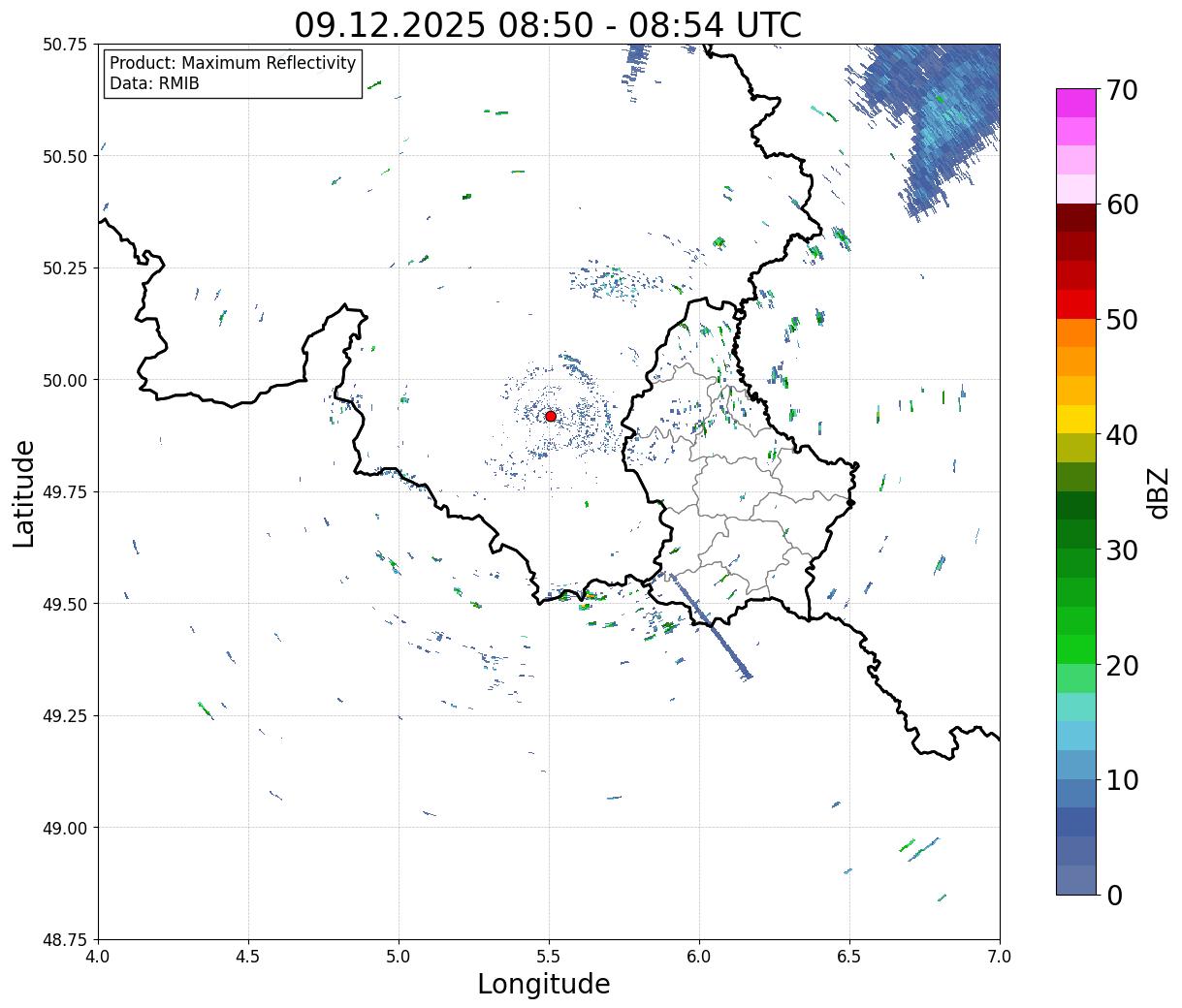
Task: Click longitude tick label "5.0"
Action: pyautogui.click(x=399, y=957)
